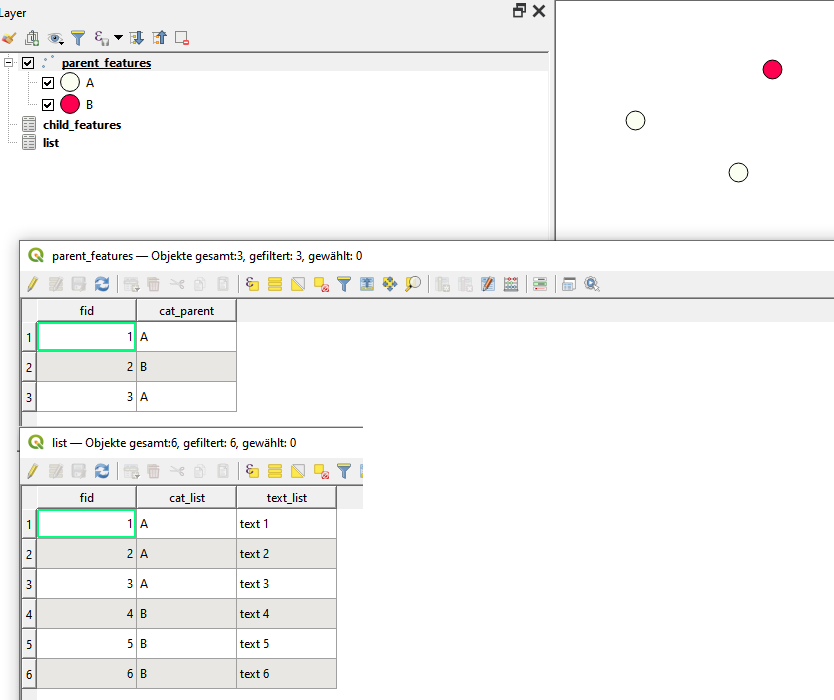Viewport: 834px width, 700px height.
Task: Collapse all layers in the Layers panel
Action: pyautogui.click(x=160, y=37)
